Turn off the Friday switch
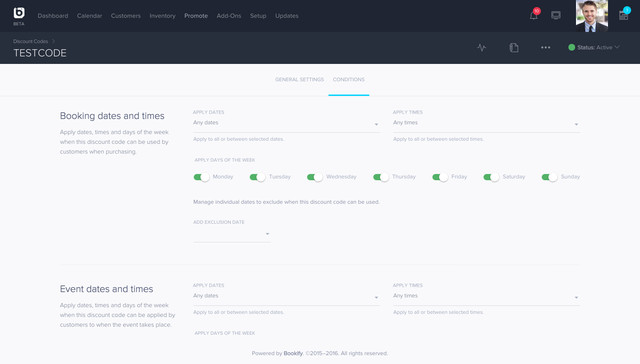 point(440,177)
